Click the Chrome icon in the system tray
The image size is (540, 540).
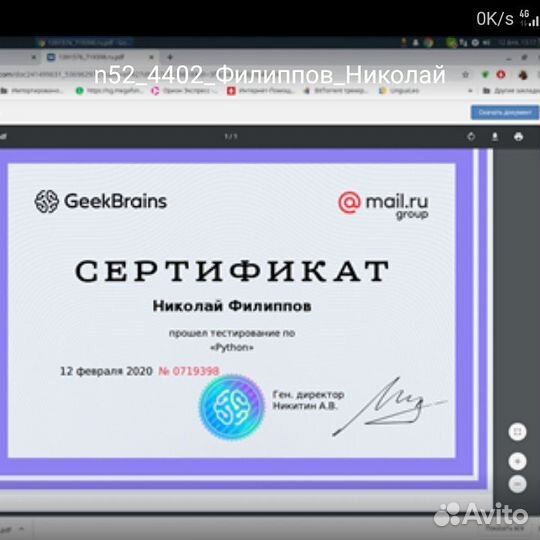coord(428,43)
